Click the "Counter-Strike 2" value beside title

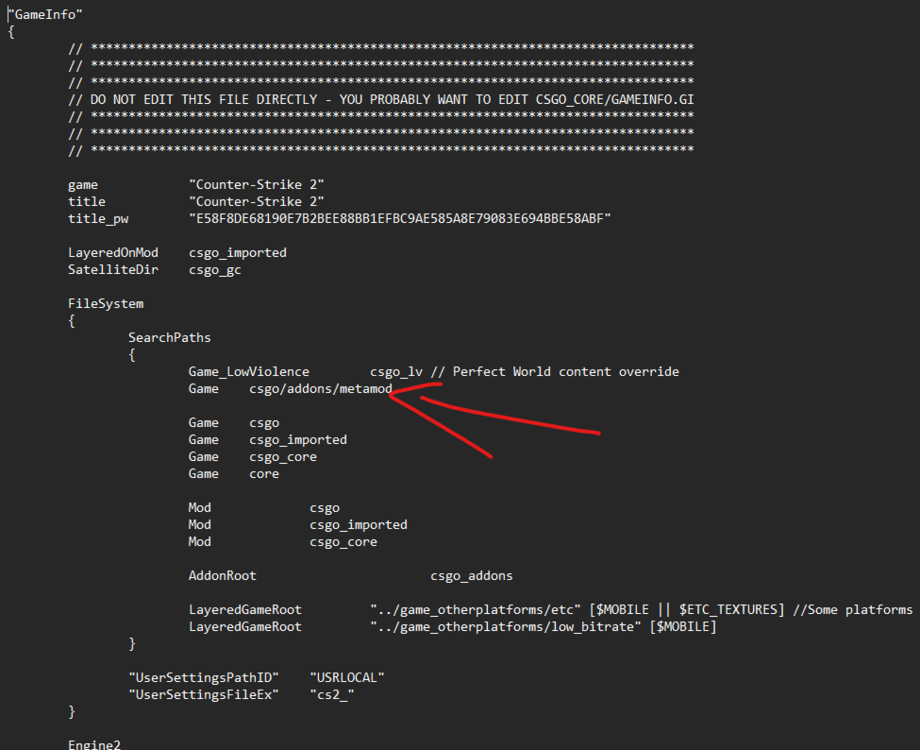[256, 202]
